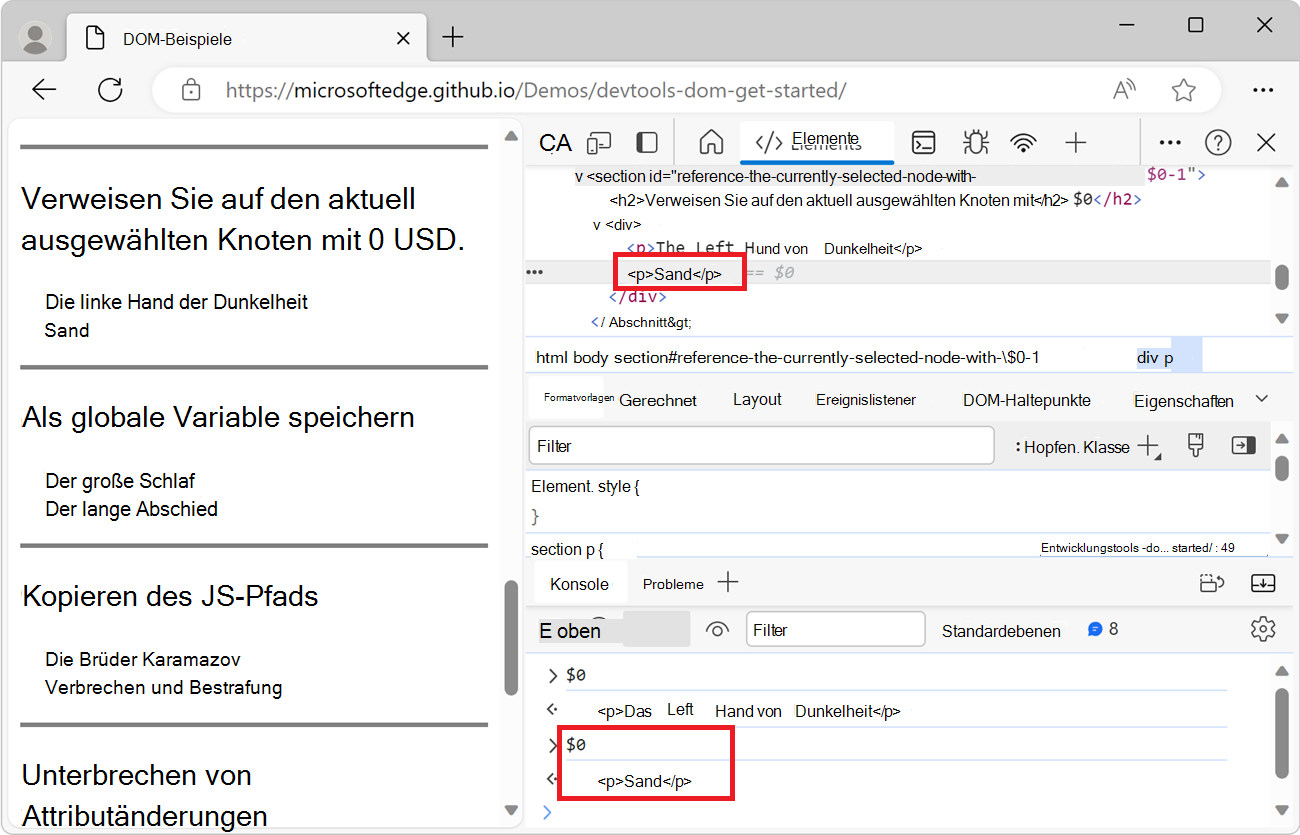1300x835 pixels.
Task: Open DevTools settings gear icon
Action: (x=1263, y=628)
